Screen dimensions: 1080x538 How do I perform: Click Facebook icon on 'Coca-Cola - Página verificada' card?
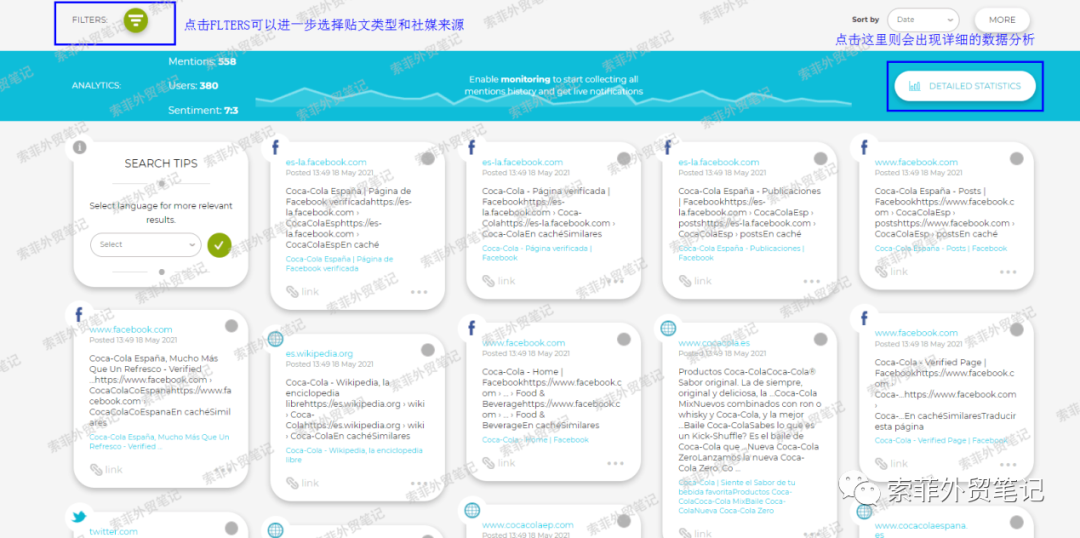pos(472,147)
